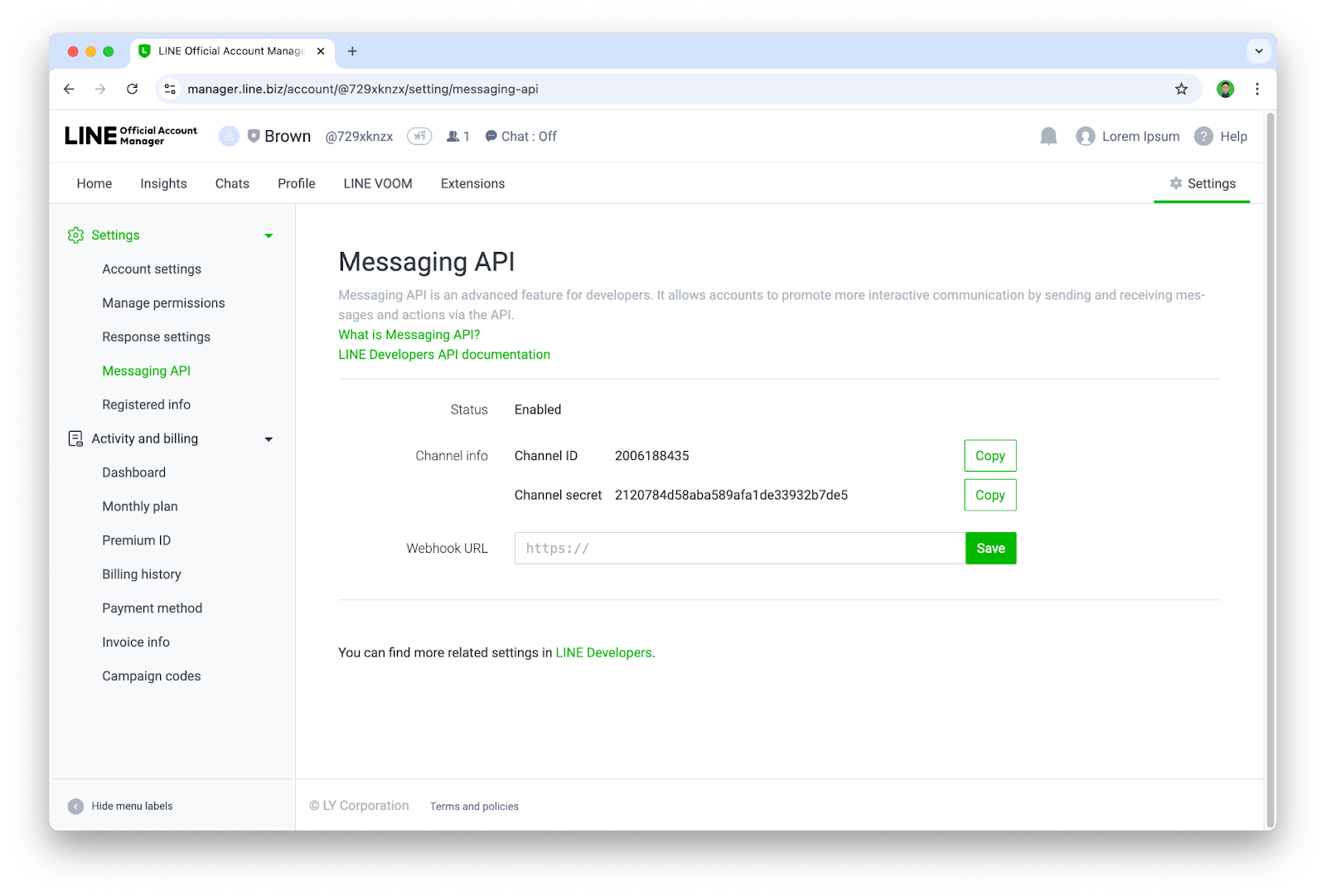Copy the Channel secret

[x=990, y=495]
